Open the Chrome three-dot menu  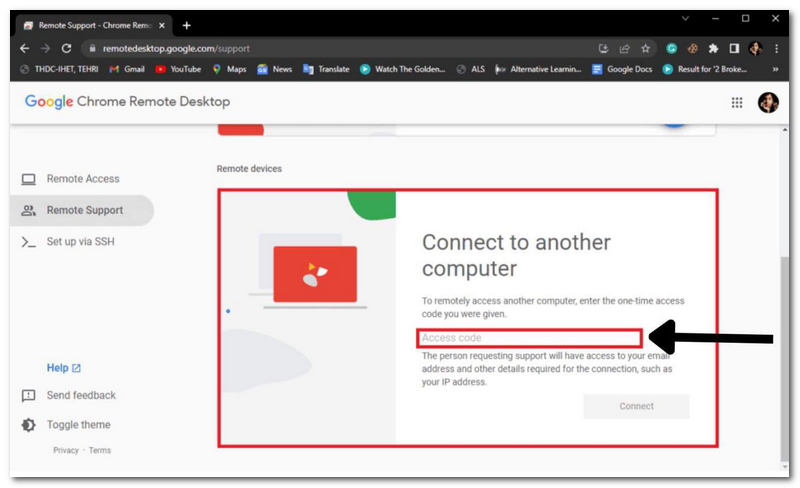click(776, 48)
